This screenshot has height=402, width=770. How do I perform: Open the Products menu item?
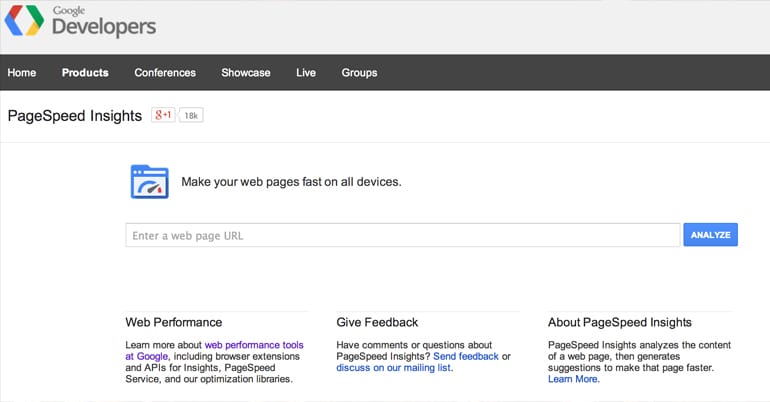pyautogui.click(x=85, y=73)
